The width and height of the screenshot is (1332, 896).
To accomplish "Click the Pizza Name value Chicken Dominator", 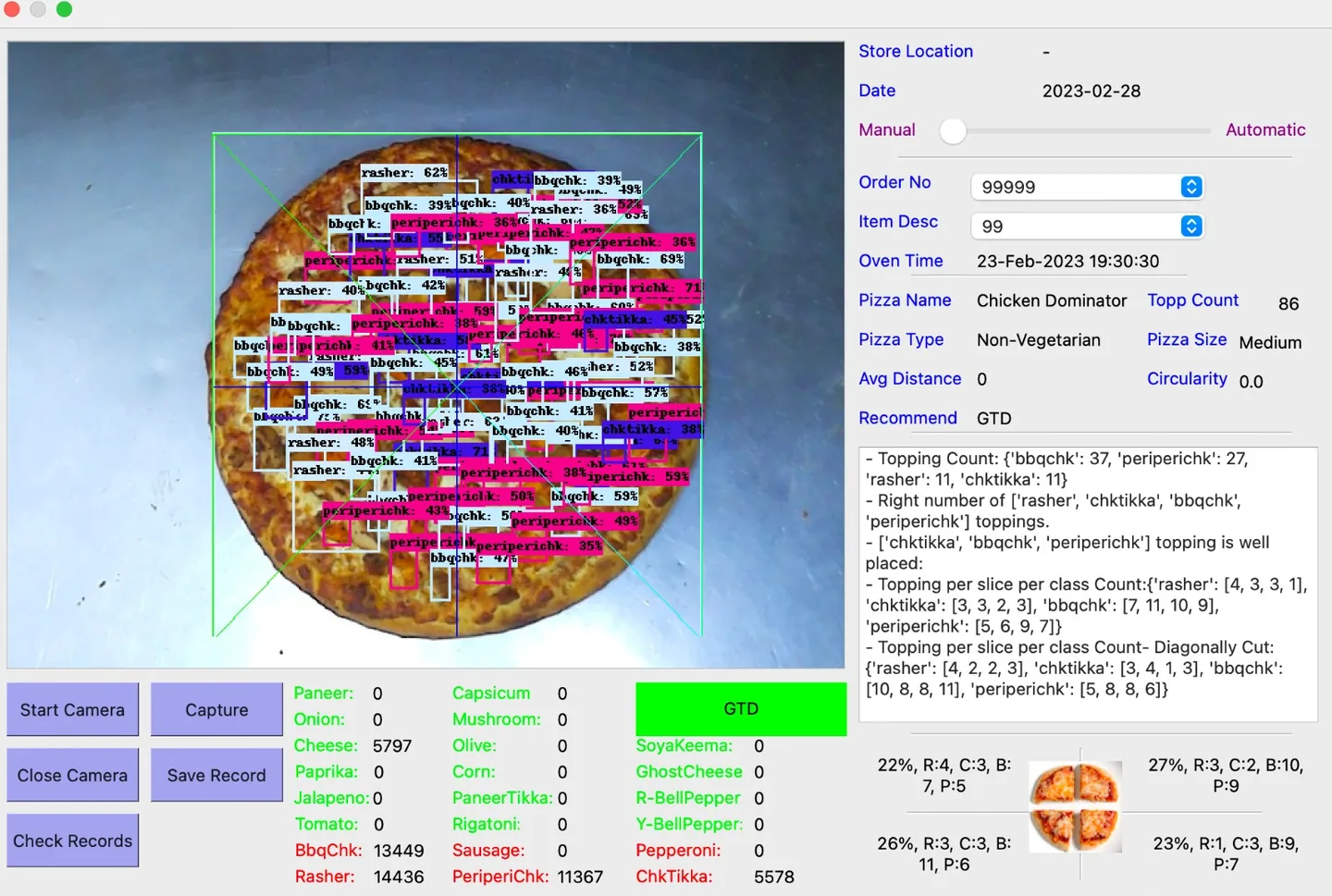I will (x=1052, y=301).
